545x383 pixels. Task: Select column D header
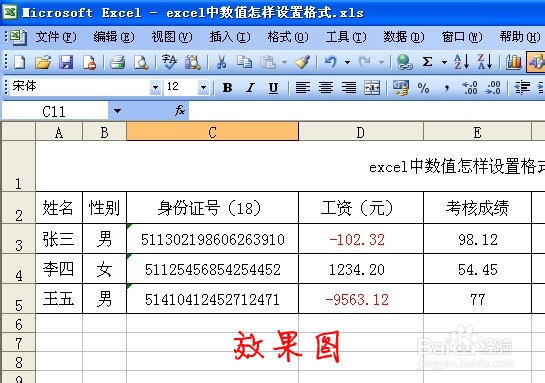pyautogui.click(x=361, y=132)
